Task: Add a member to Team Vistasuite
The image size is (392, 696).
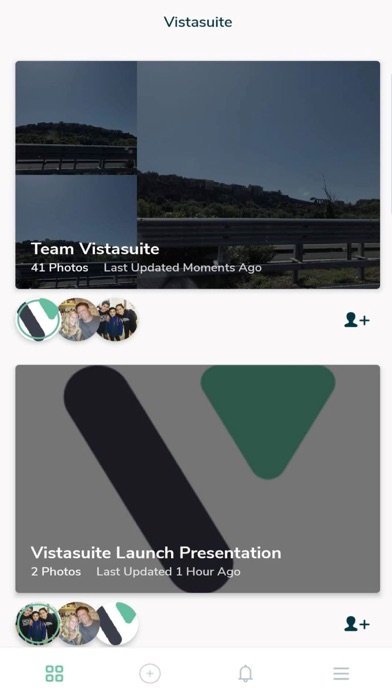Action: (x=356, y=320)
